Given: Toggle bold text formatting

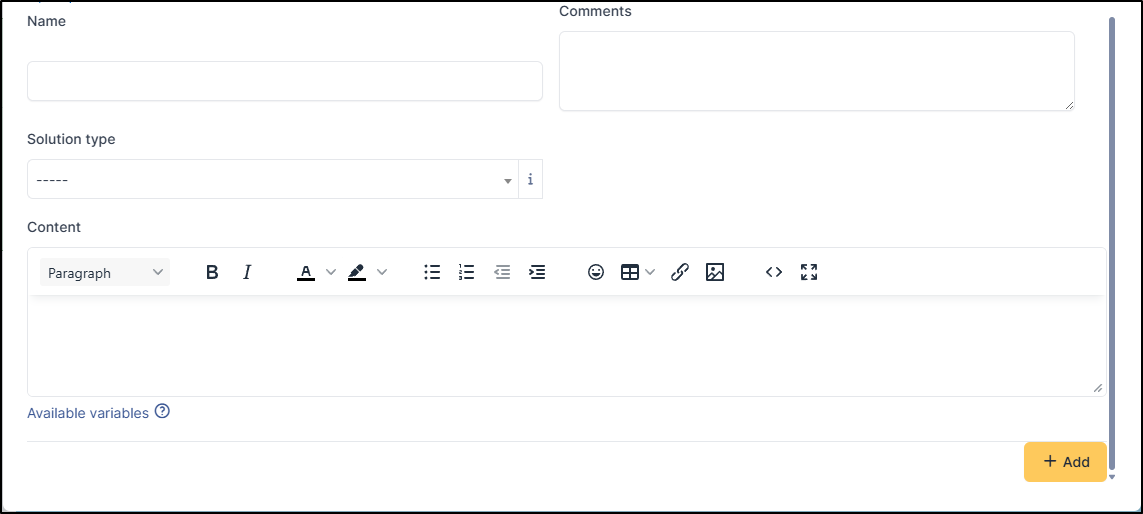Looking at the screenshot, I should tap(212, 272).
